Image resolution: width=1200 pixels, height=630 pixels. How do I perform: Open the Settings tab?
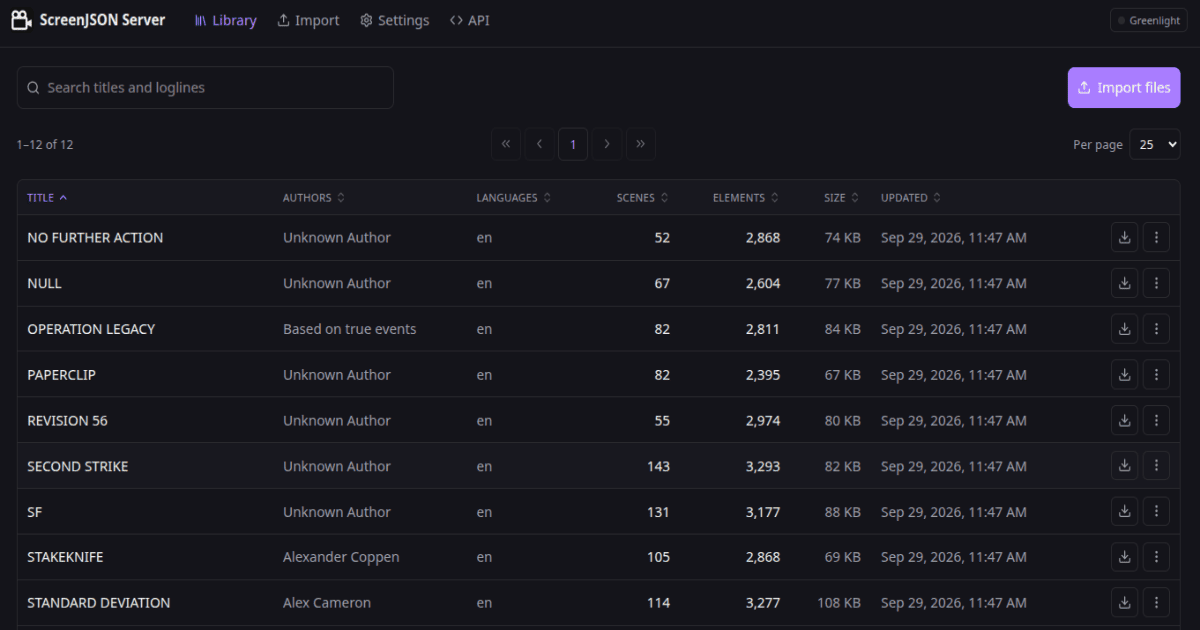click(x=394, y=20)
